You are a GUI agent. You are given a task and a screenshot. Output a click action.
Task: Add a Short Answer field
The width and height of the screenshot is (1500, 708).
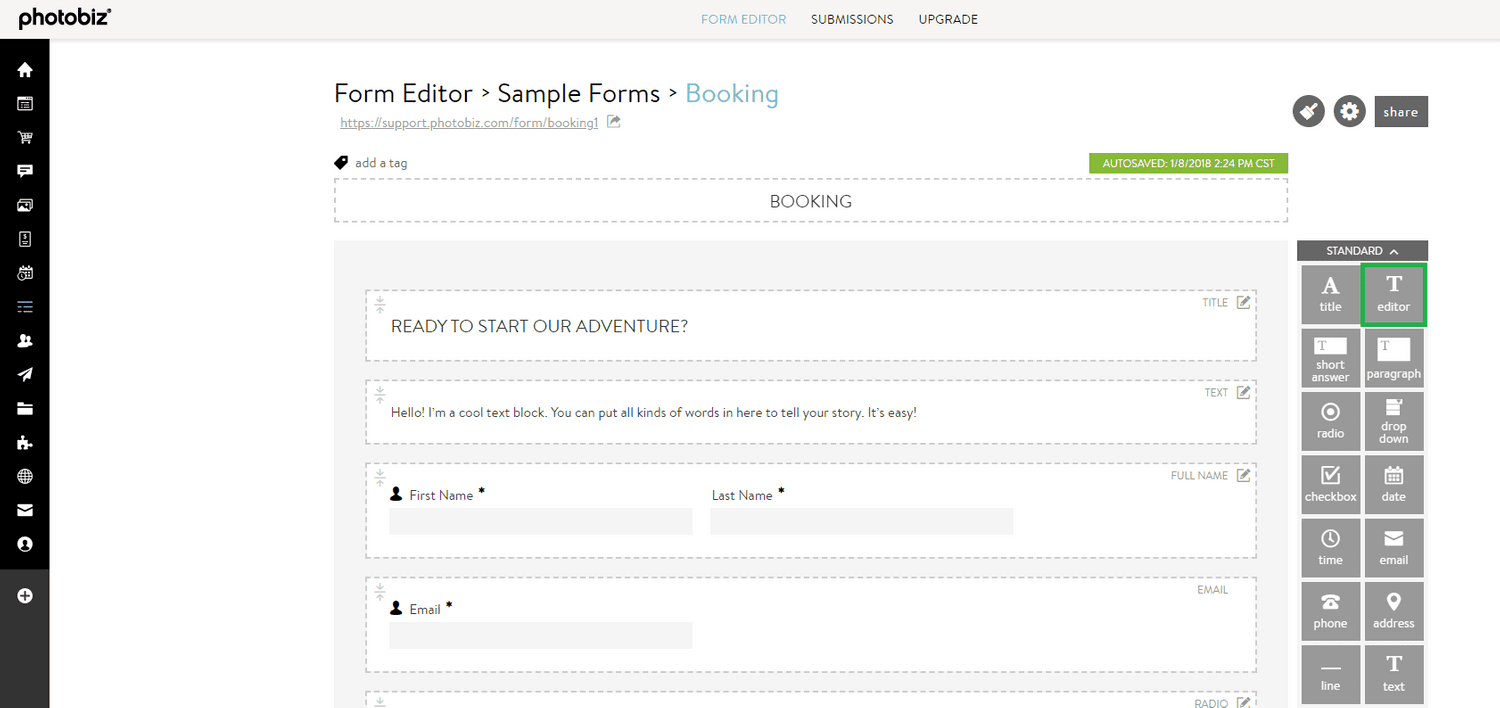1330,357
